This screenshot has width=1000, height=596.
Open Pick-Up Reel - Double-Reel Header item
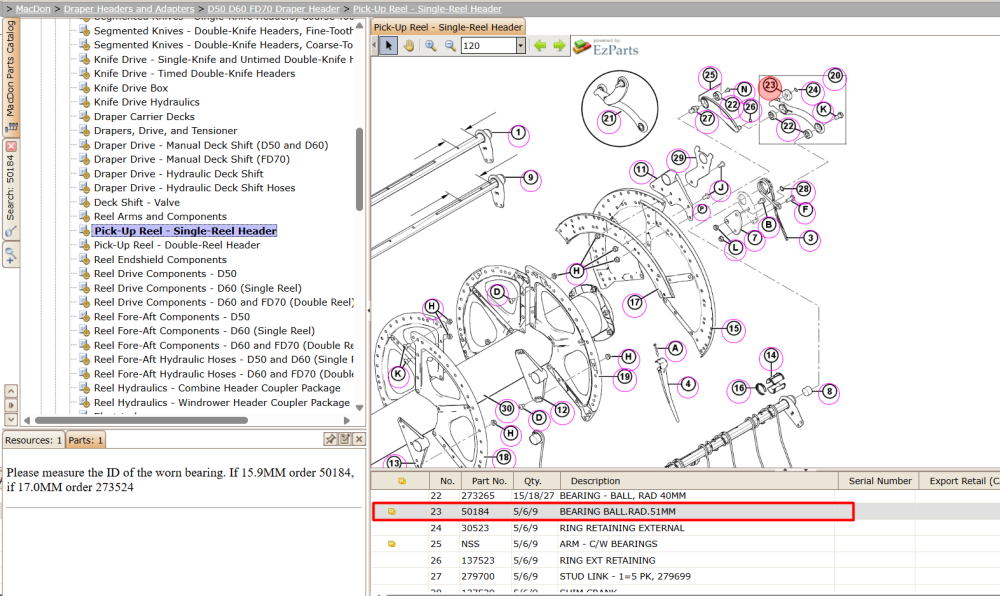click(177, 245)
